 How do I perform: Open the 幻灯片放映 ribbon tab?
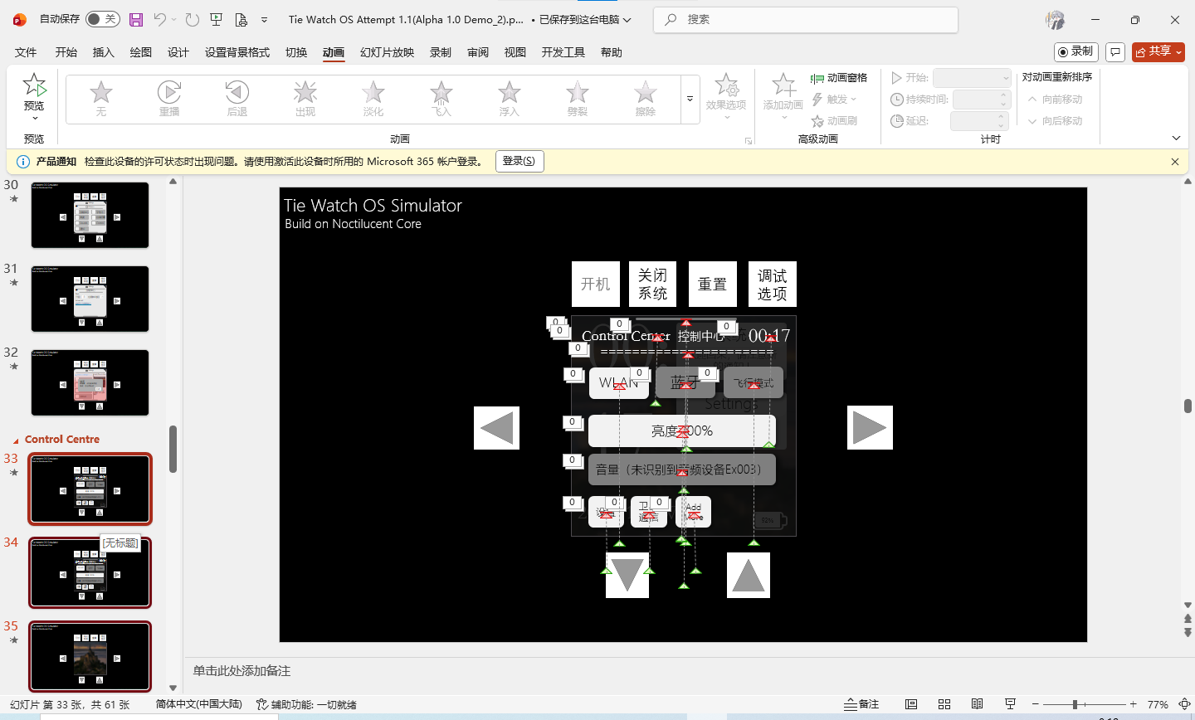point(386,53)
